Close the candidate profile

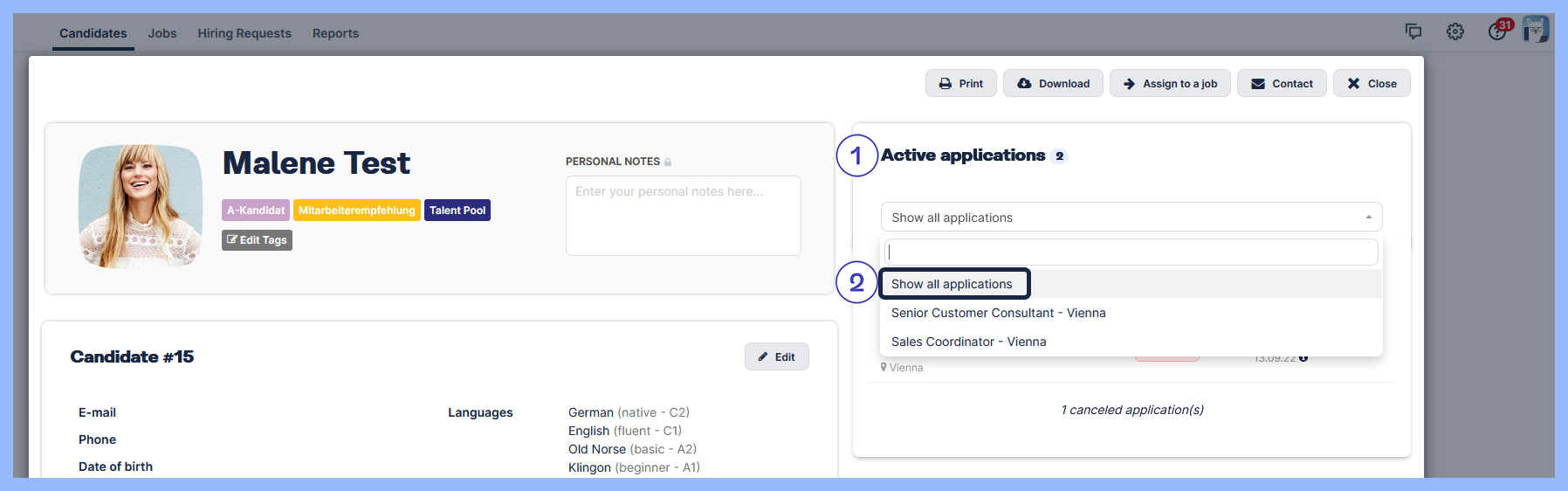pyautogui.click(x=1372, y=84)
